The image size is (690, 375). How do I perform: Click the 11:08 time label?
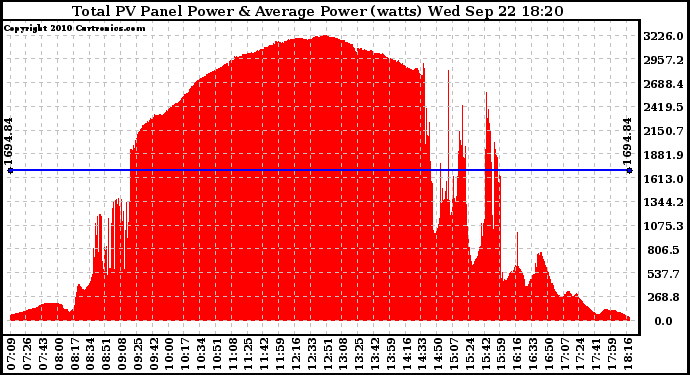231,355
